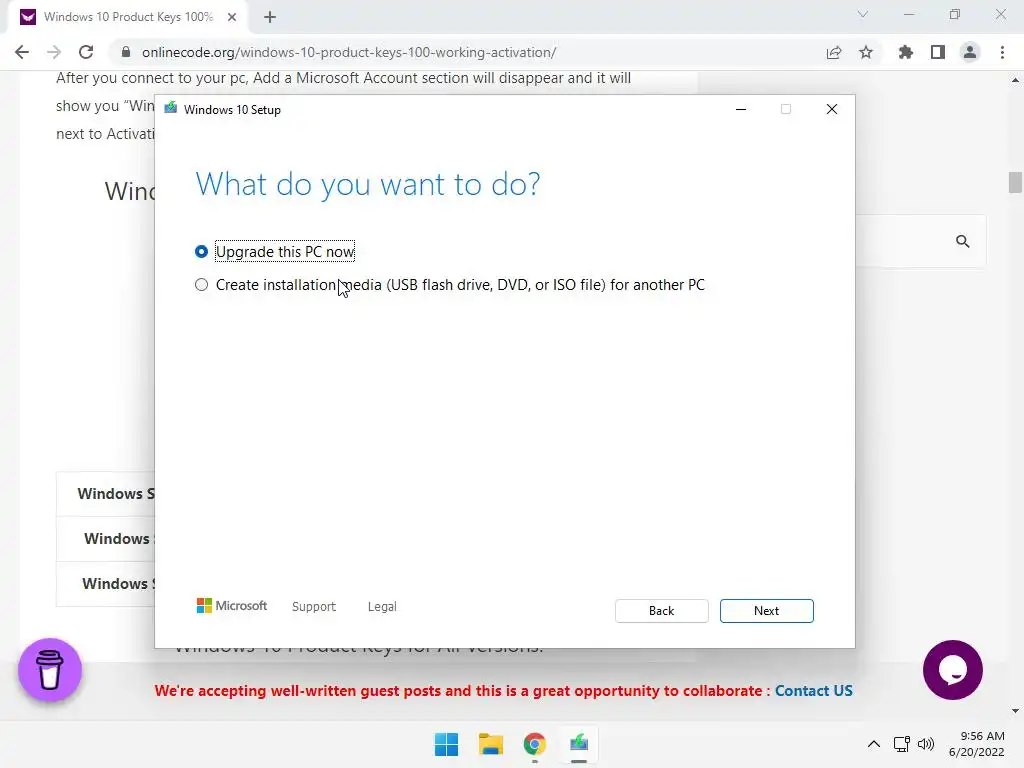Open Chrome tab search chevron
The height and width of the screenshot is (768, 1024).
pyautogui.click(x=863, y=14)
